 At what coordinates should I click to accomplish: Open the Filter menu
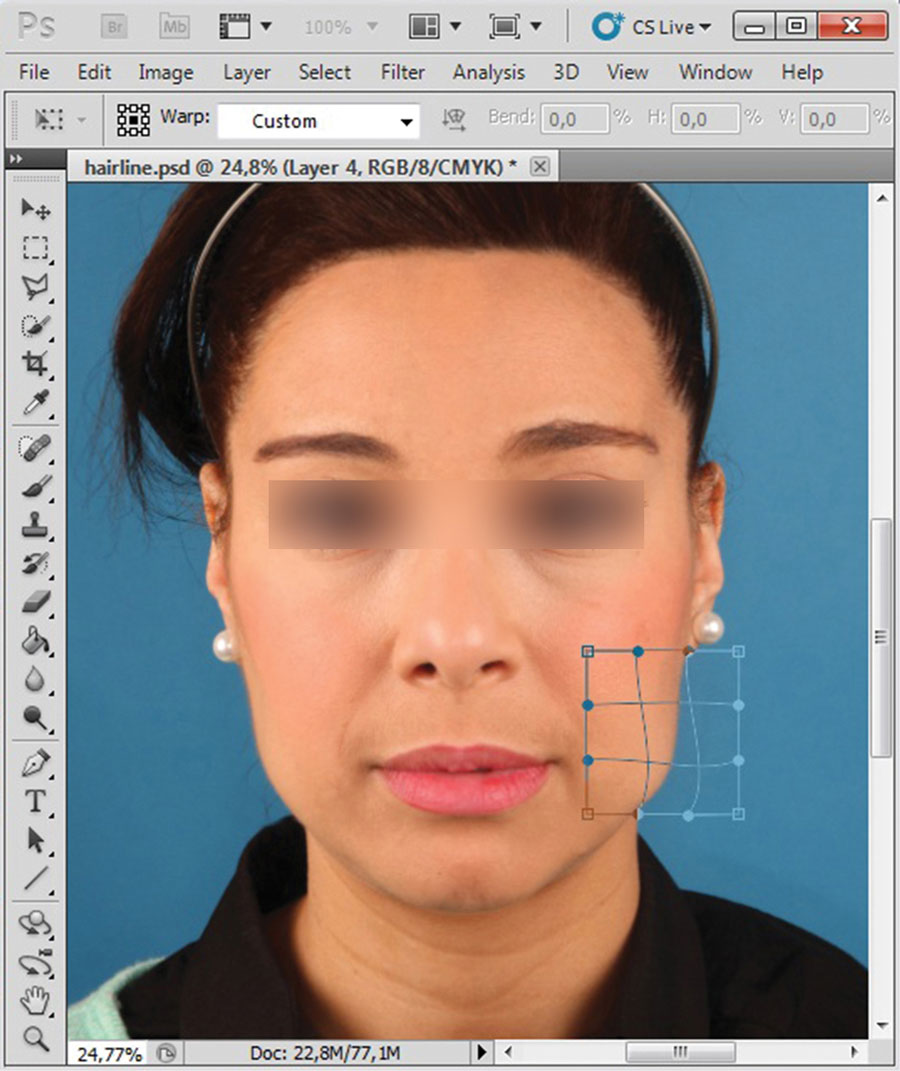[x=402, y=72]
